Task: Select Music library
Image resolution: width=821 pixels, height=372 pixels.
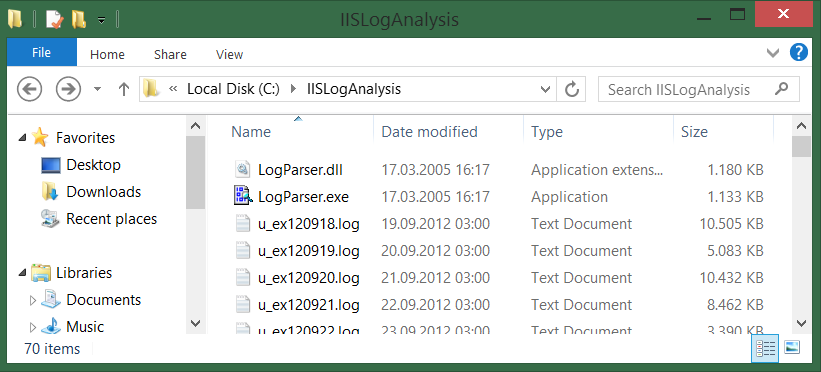Action: (85, 327)
